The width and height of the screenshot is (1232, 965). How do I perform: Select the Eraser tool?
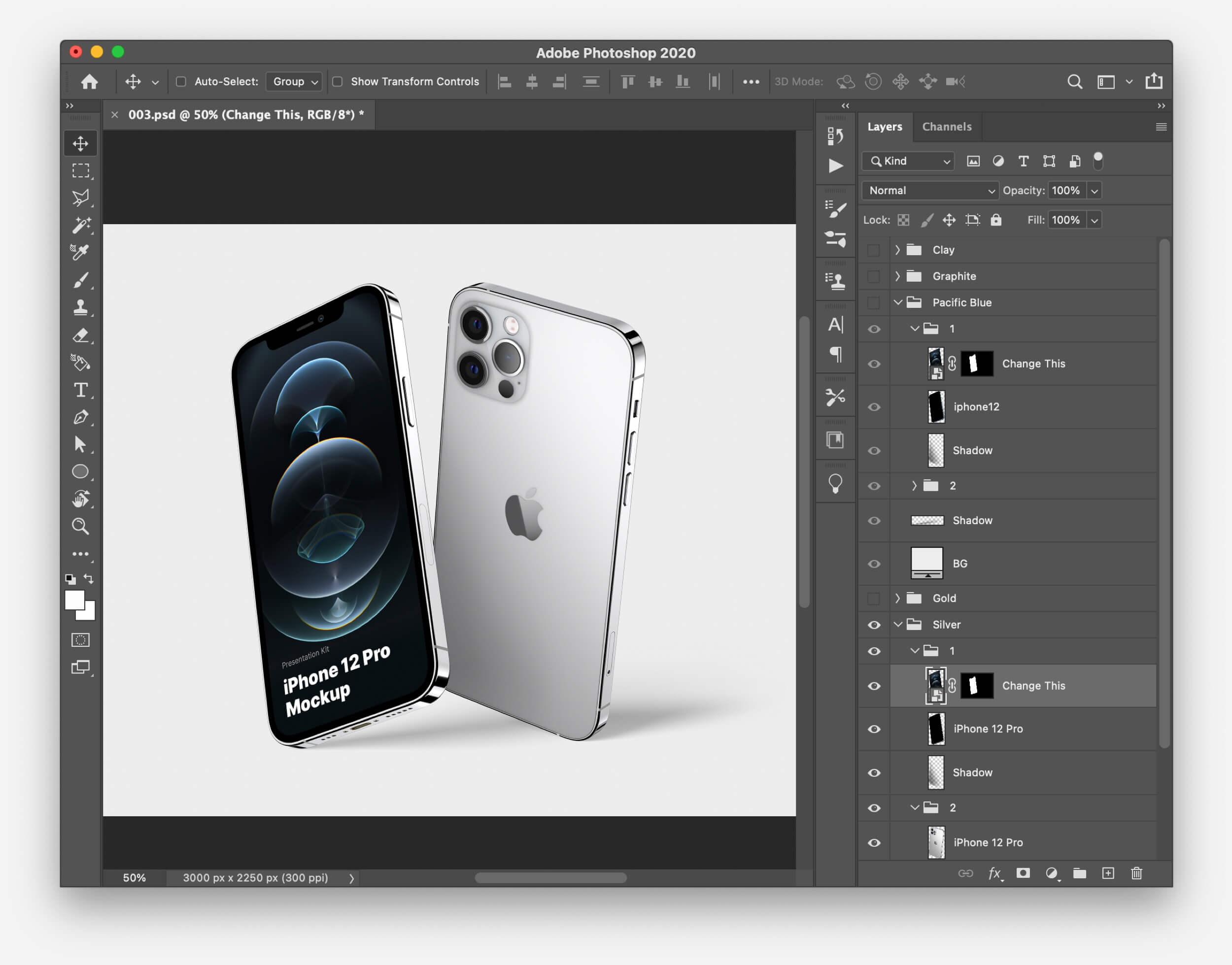pyautogui.click(x=80, y=335)
